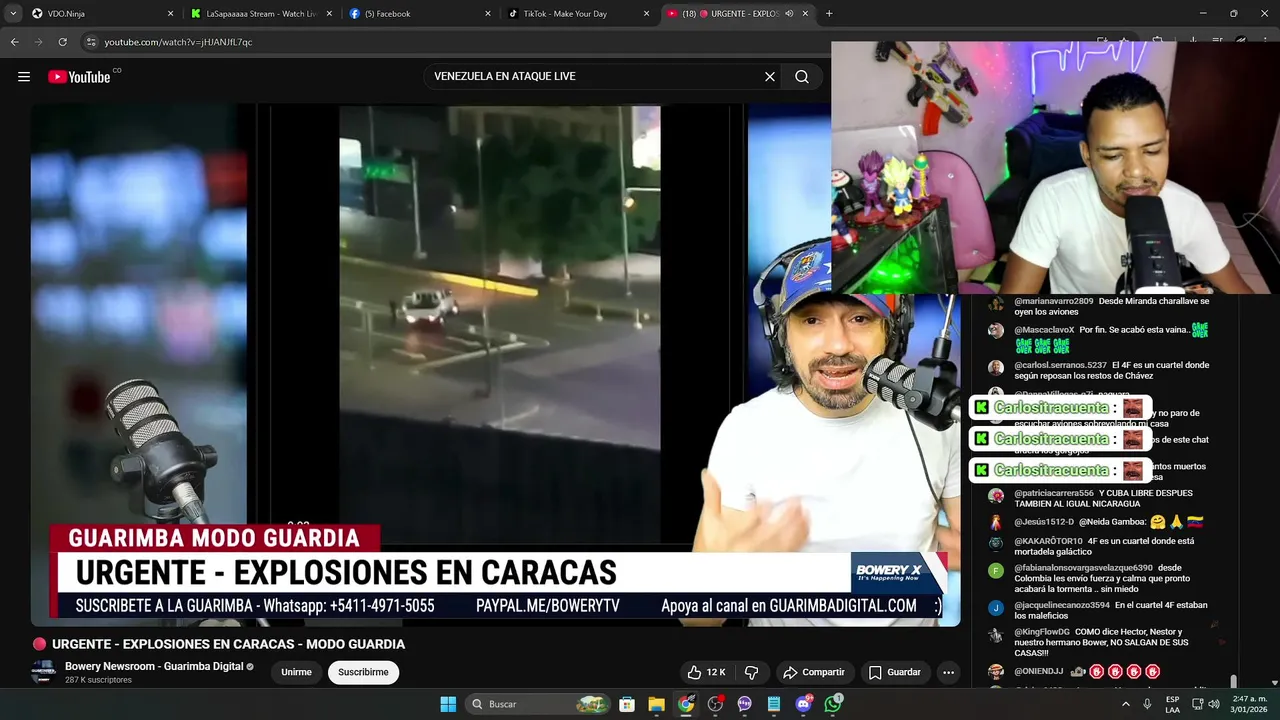Dislike the video with thumbs down
Viewport: 1280px width, 720px height.
(x=752, y=672)
